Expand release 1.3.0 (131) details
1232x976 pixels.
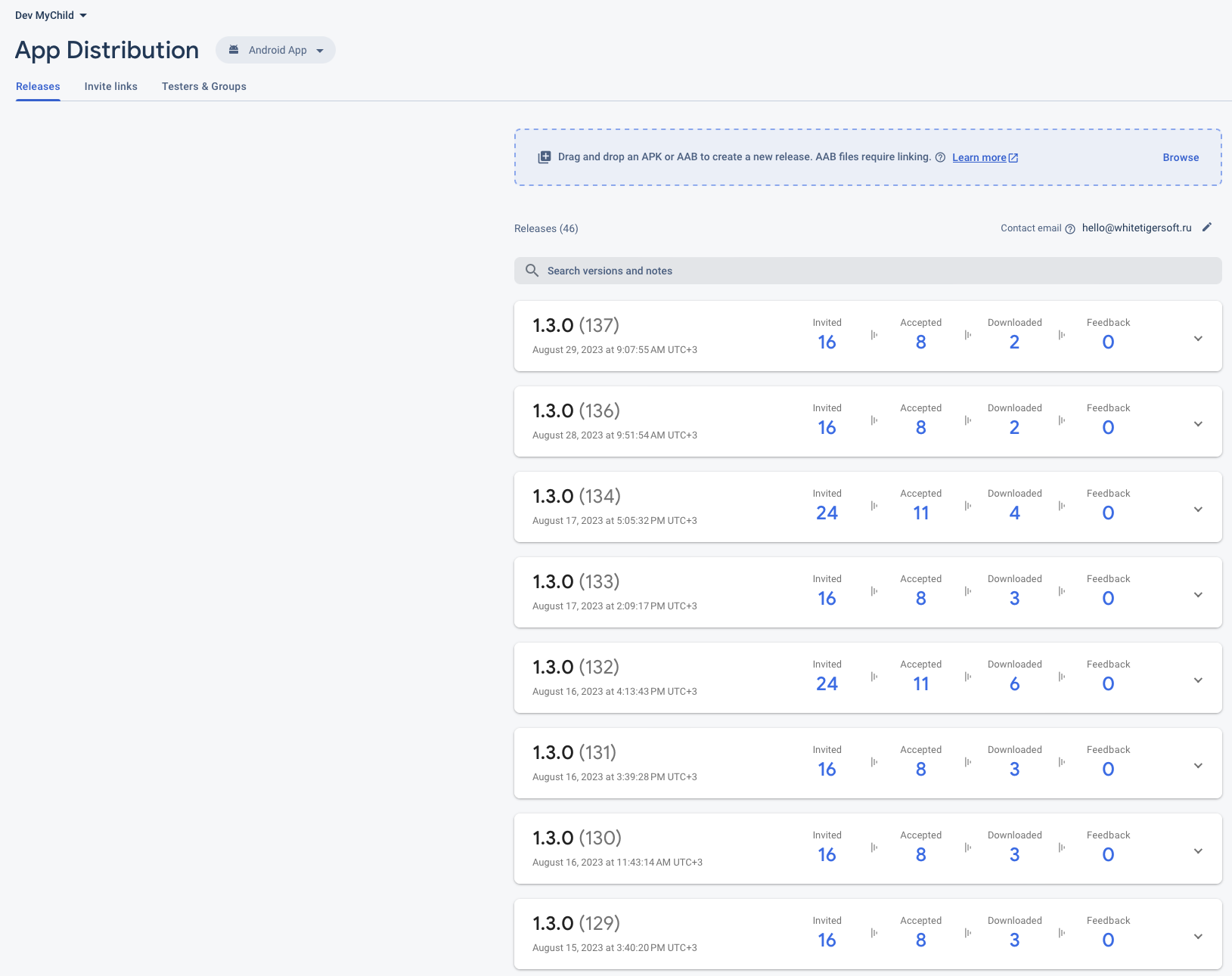tap(1198, 765)
